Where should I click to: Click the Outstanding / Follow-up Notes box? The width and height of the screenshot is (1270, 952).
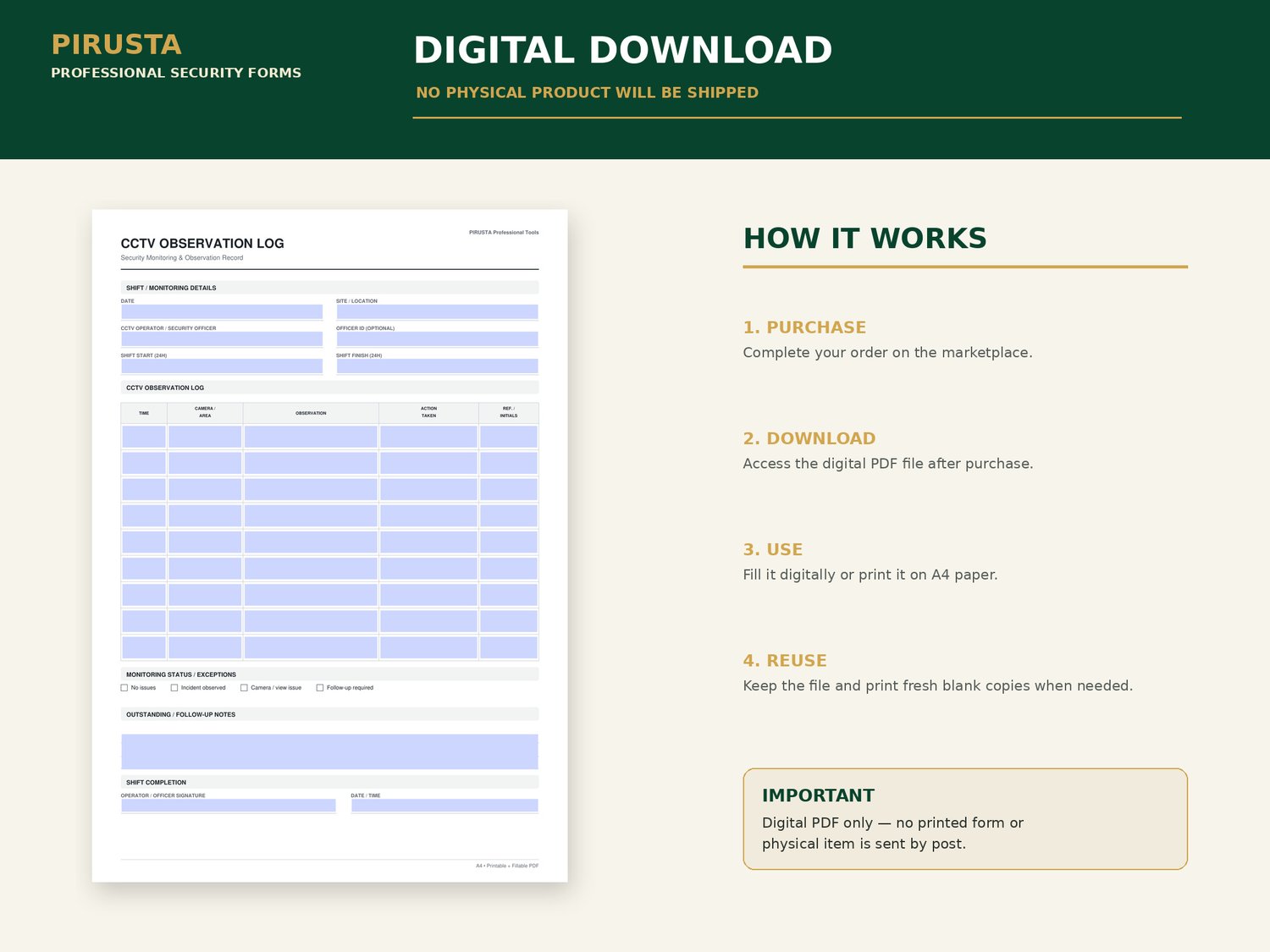click(x=329, y=751)
